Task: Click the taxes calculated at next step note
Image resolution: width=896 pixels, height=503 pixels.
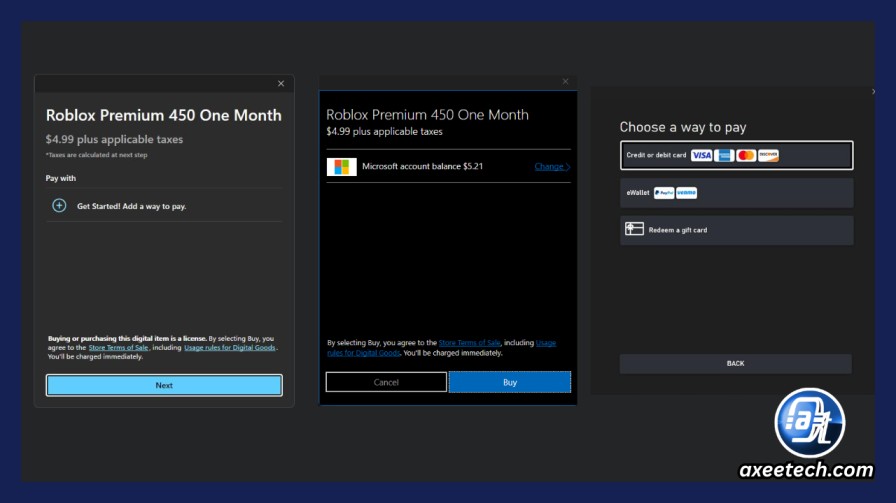Action: (x=97, y=155)
